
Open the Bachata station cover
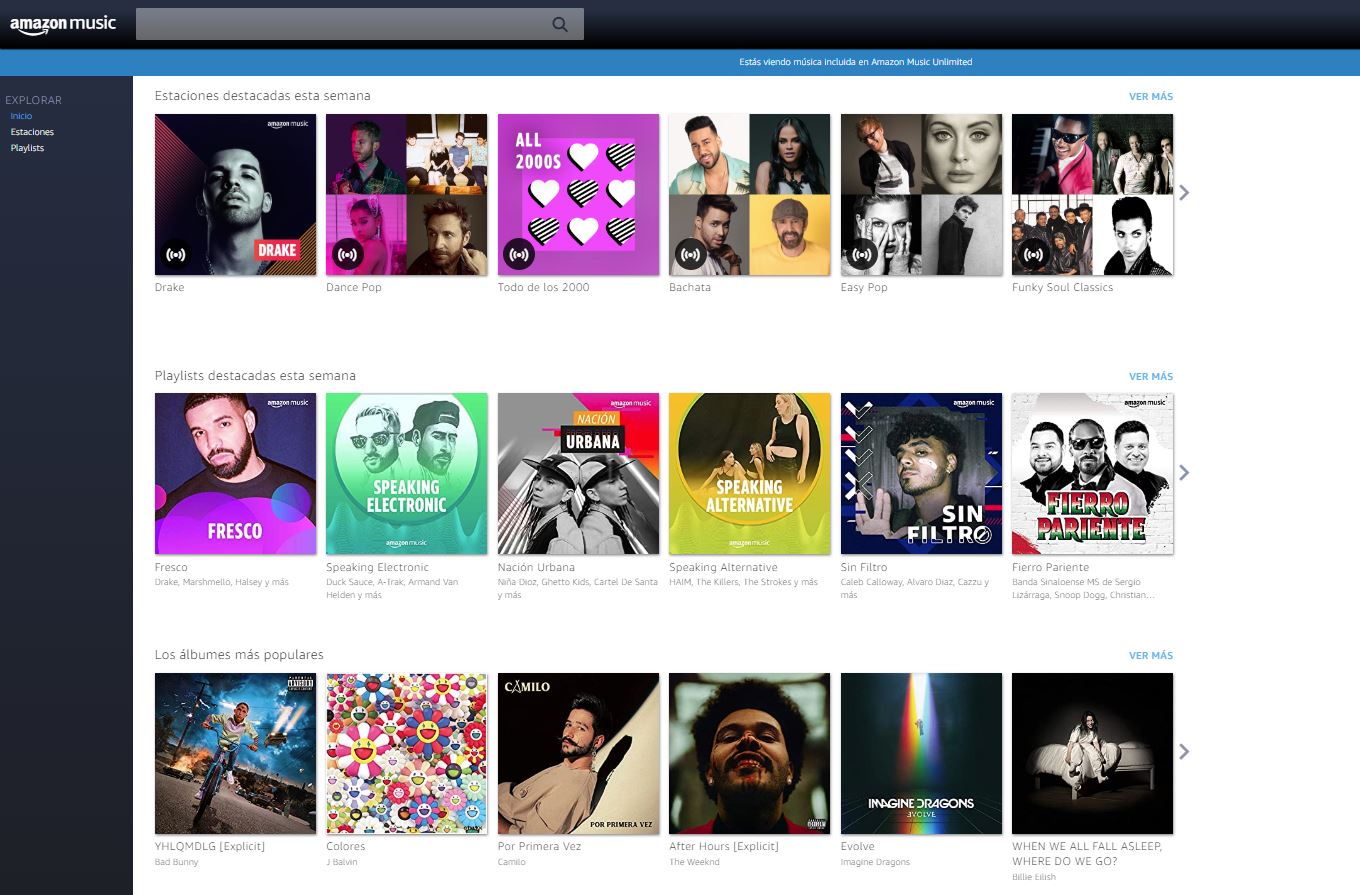(x=750, y=194)
